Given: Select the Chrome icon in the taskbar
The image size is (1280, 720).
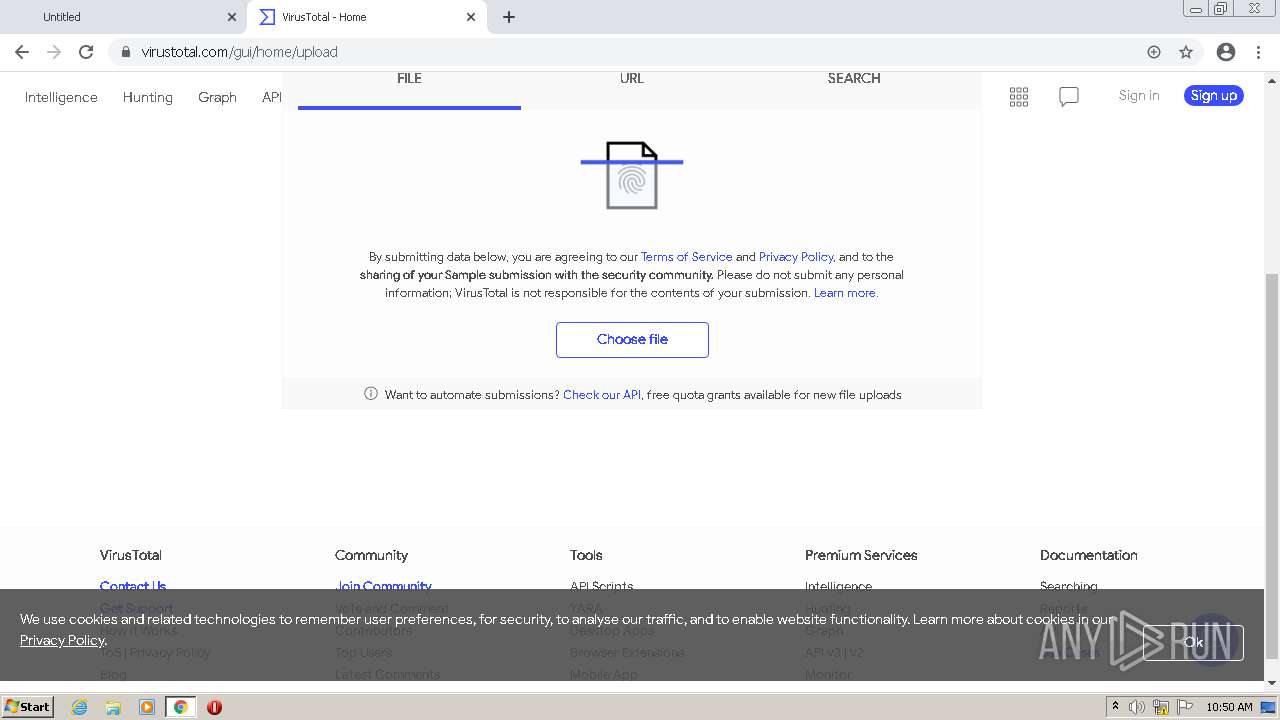Looking at the screenshot, I should tap(181, 707).
